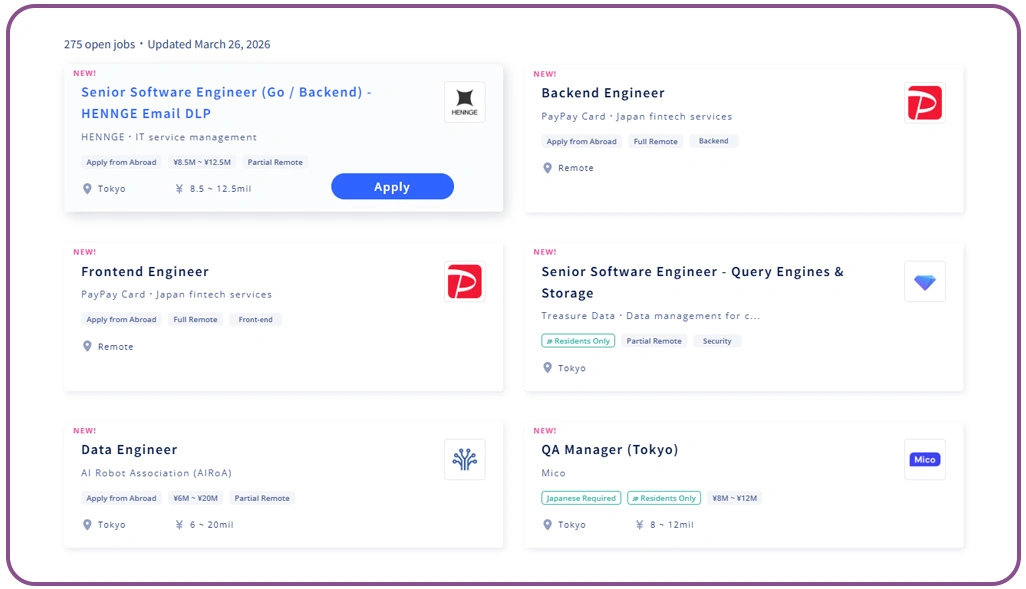The width and height of the screenshot is (1026, 589).
Task: Click the location pin on Frontend Engineer card
Action: [87, 346]
